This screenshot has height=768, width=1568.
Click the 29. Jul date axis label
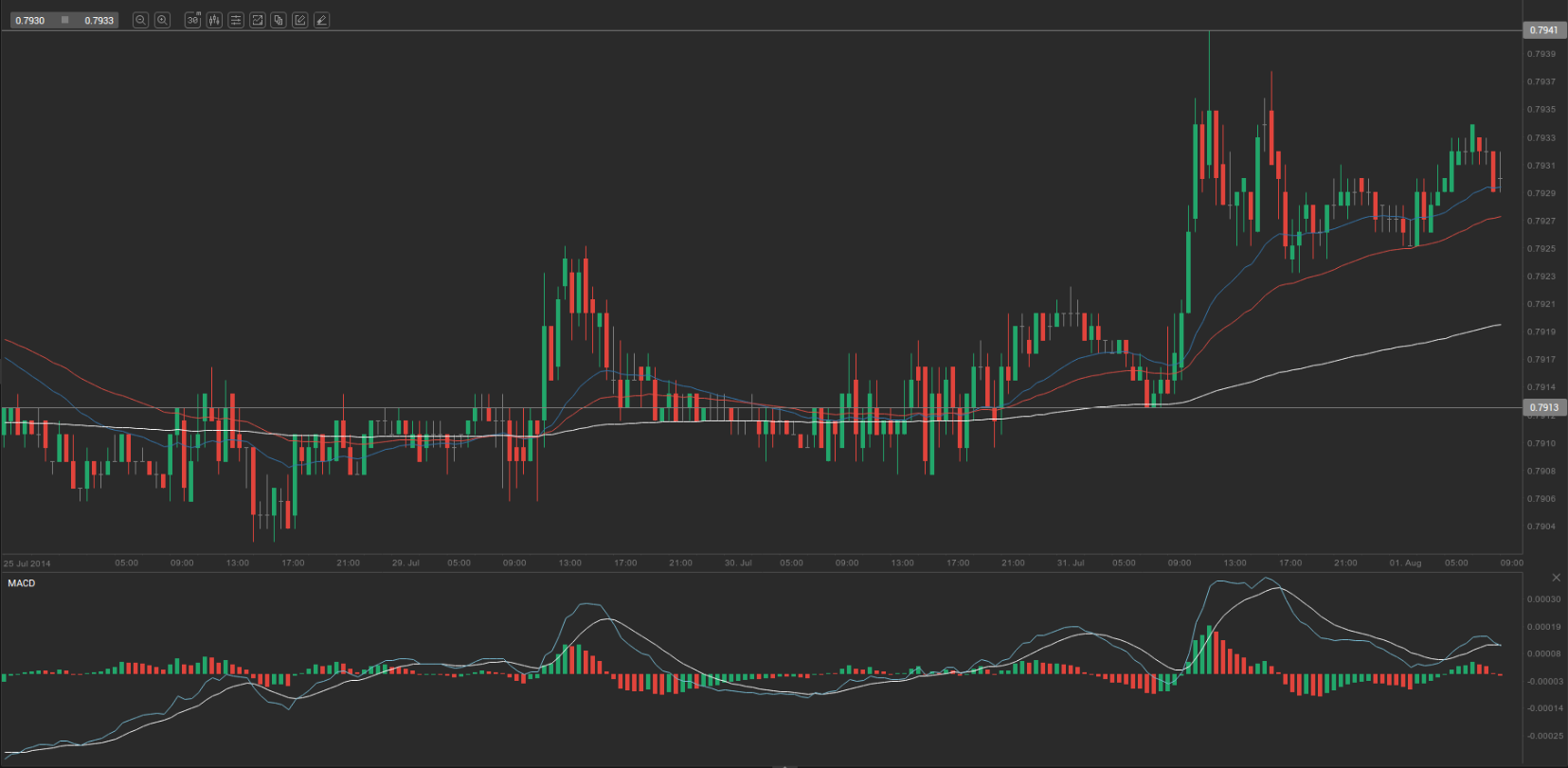(x=406, y=563)
